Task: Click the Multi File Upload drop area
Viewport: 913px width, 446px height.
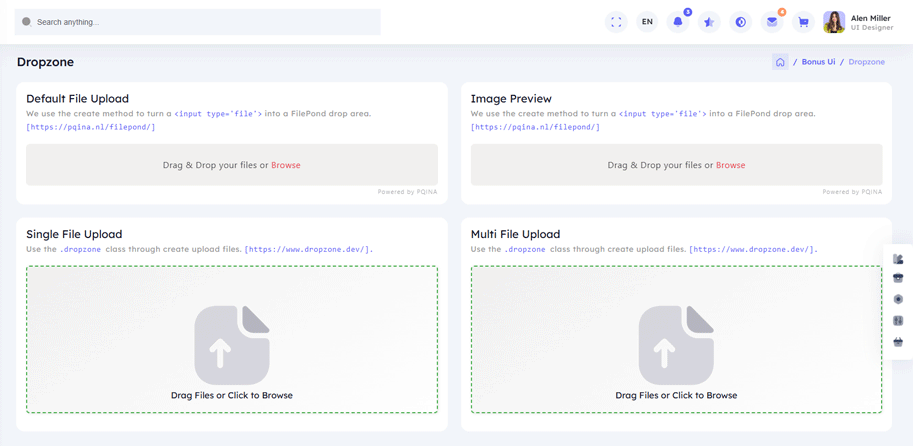Action: click(676, 339)
